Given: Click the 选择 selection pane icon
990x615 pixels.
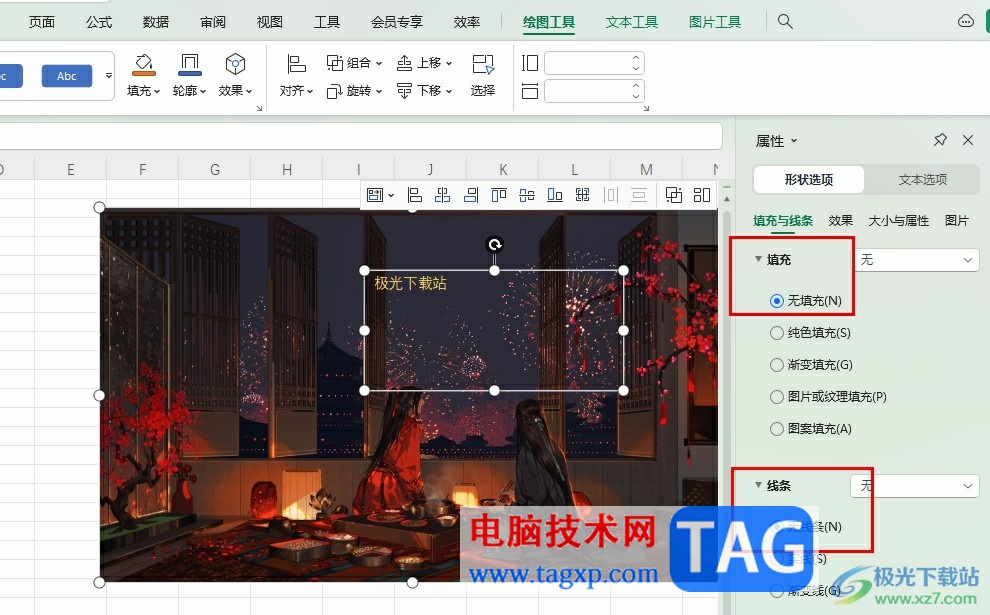Looking at the screenshot, I should [x=483, y=64].
